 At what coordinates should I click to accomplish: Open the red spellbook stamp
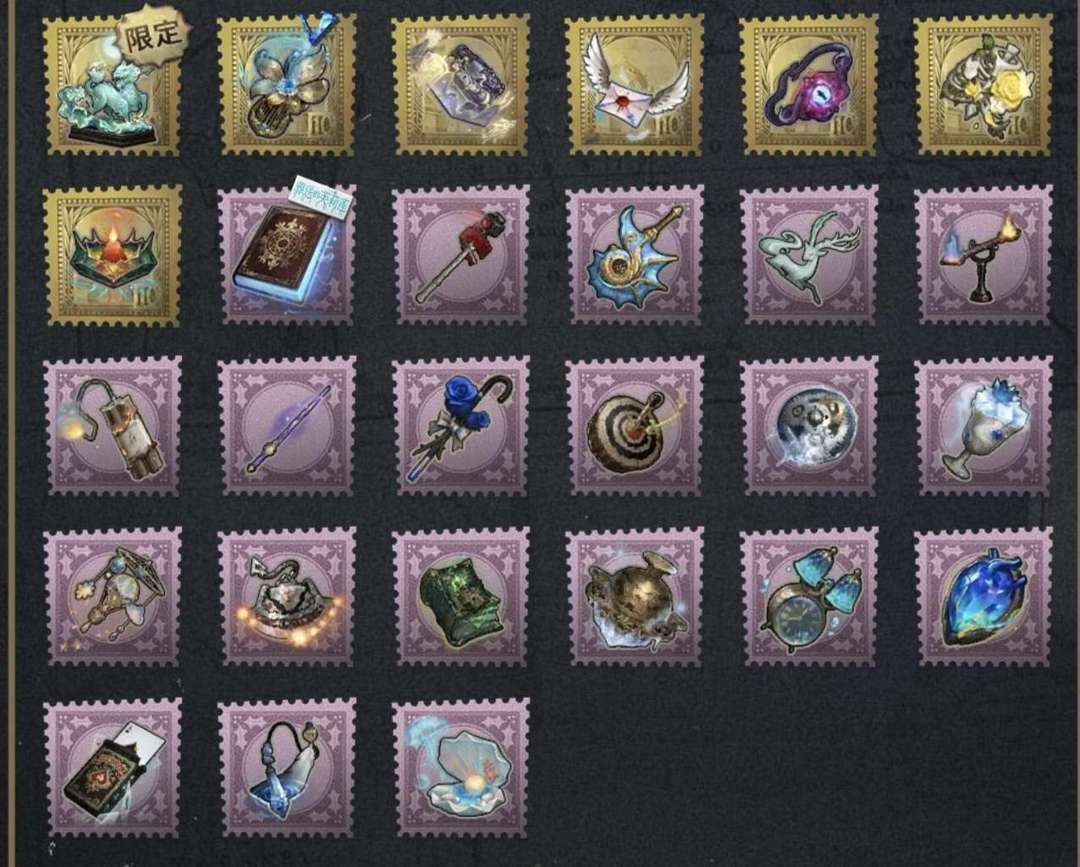coord(287,255)
